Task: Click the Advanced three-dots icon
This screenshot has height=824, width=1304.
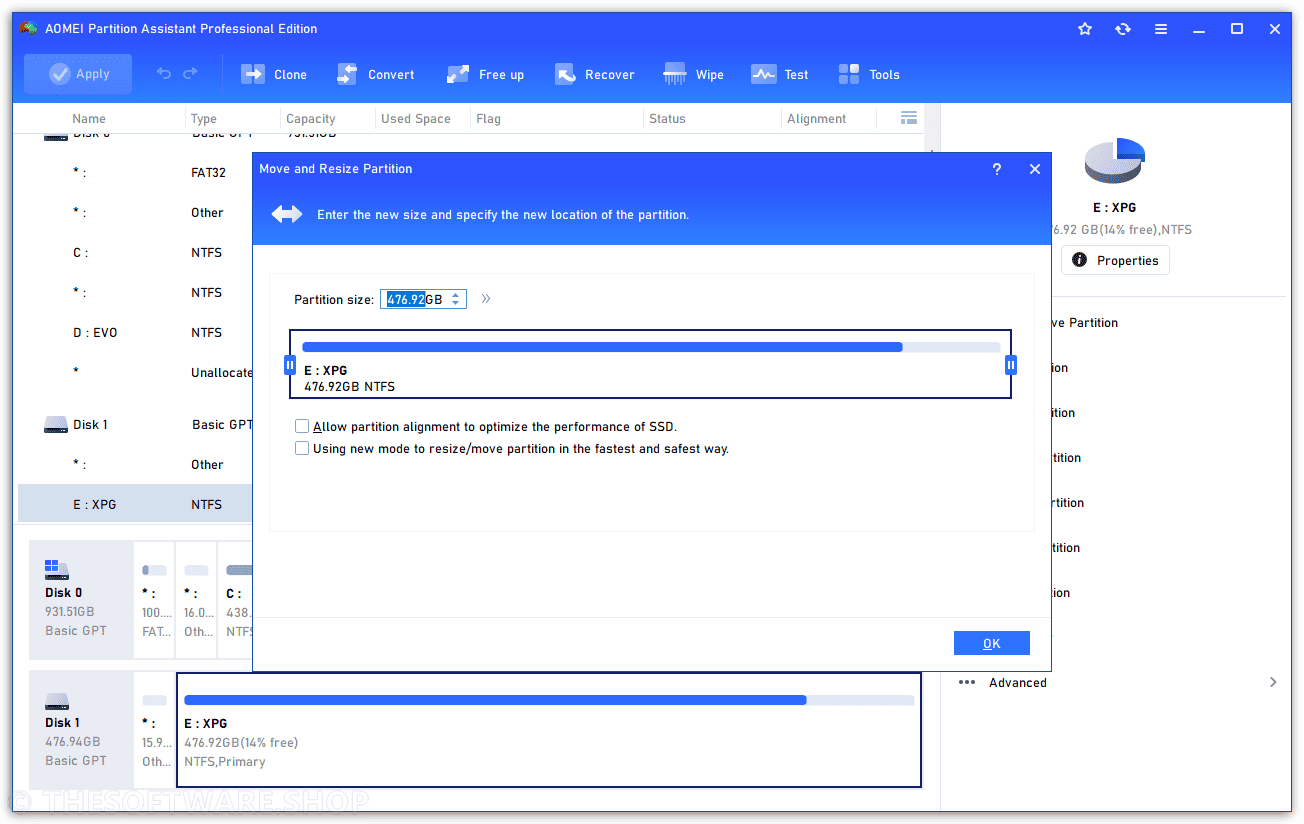Action: pyautogui.click(x=967, y=682)
